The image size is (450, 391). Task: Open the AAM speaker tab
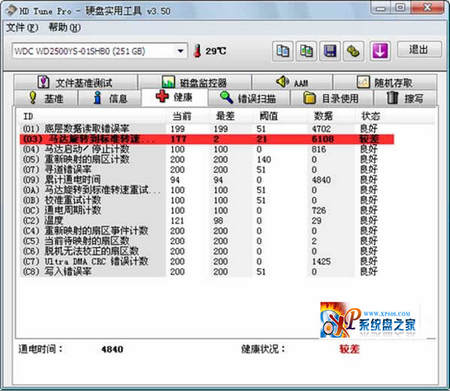click(x=292, y=82)
